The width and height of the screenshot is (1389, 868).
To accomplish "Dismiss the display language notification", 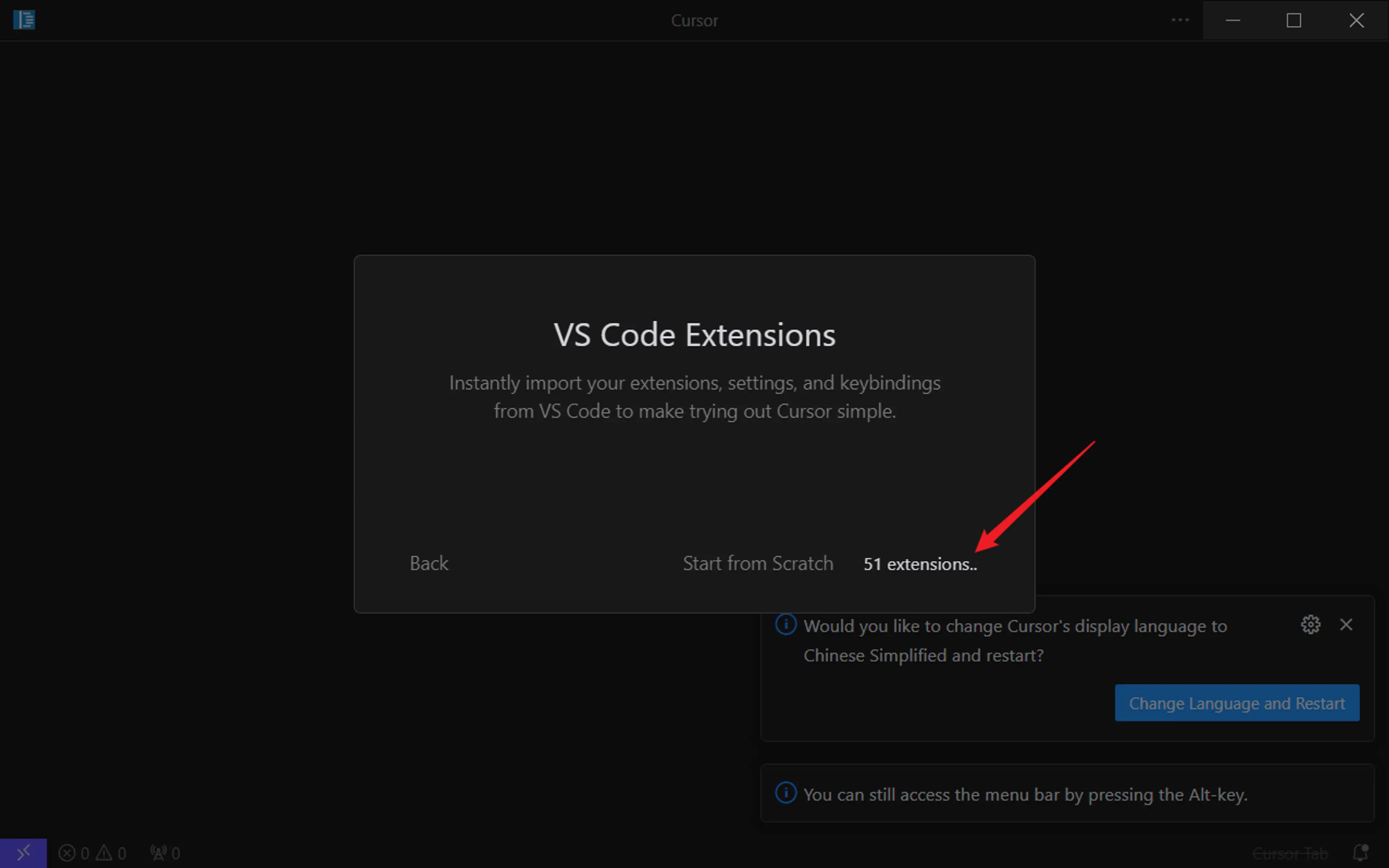I will click(1346, 625).
